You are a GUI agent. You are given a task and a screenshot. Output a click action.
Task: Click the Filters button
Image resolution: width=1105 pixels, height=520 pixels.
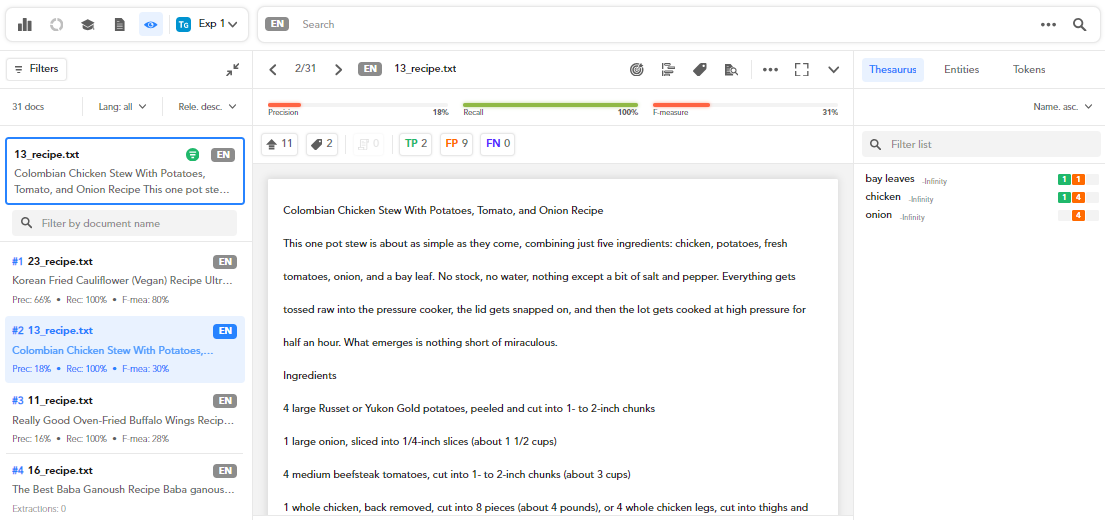coord(36,69)
